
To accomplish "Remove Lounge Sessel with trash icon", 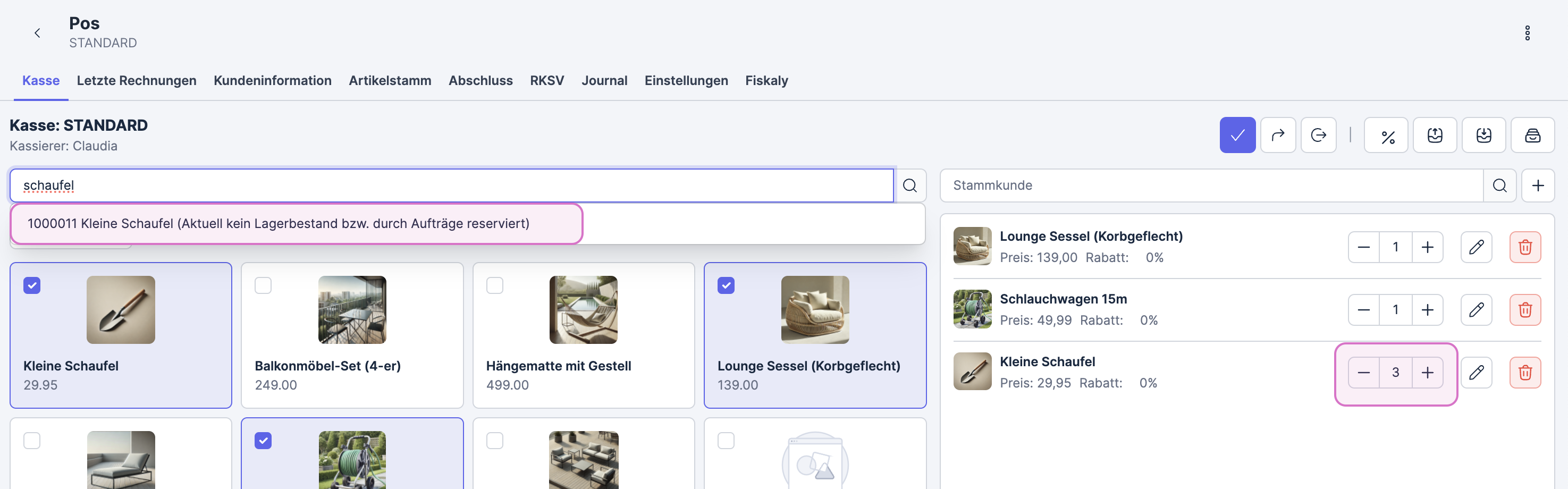I will pyautogui.click(x=1524, y=247).
